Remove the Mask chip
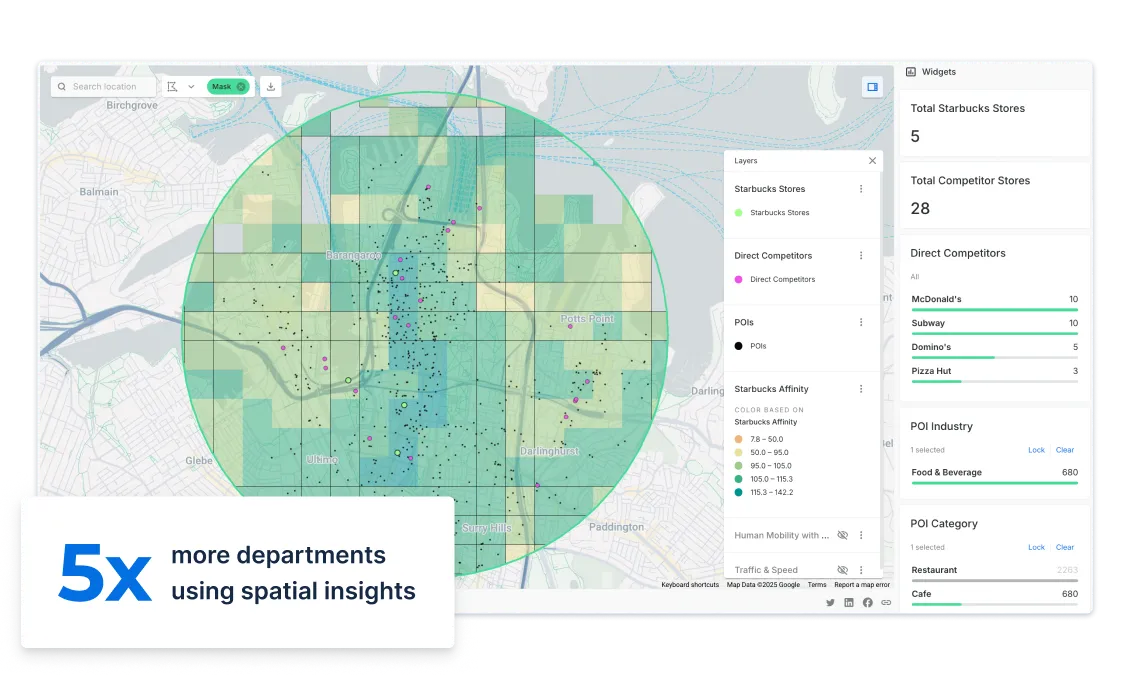The height and width of the screenshot is (675, 1131). tap(241, 87)
